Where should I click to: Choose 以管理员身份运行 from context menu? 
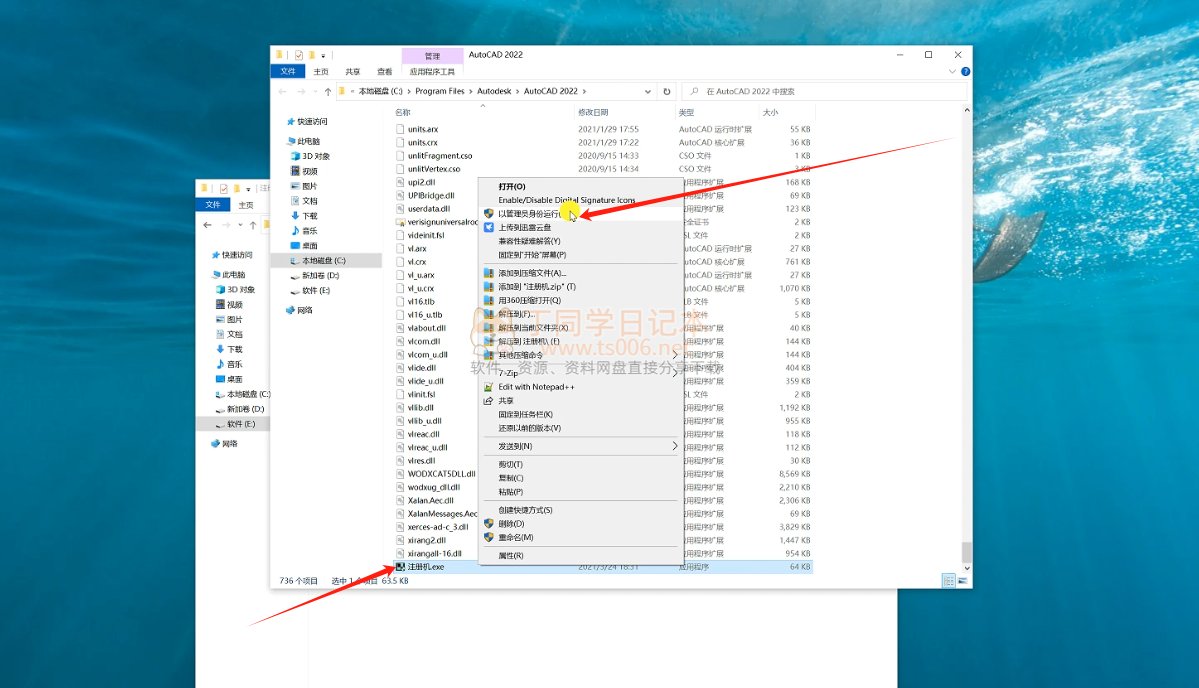pos(529,214)
